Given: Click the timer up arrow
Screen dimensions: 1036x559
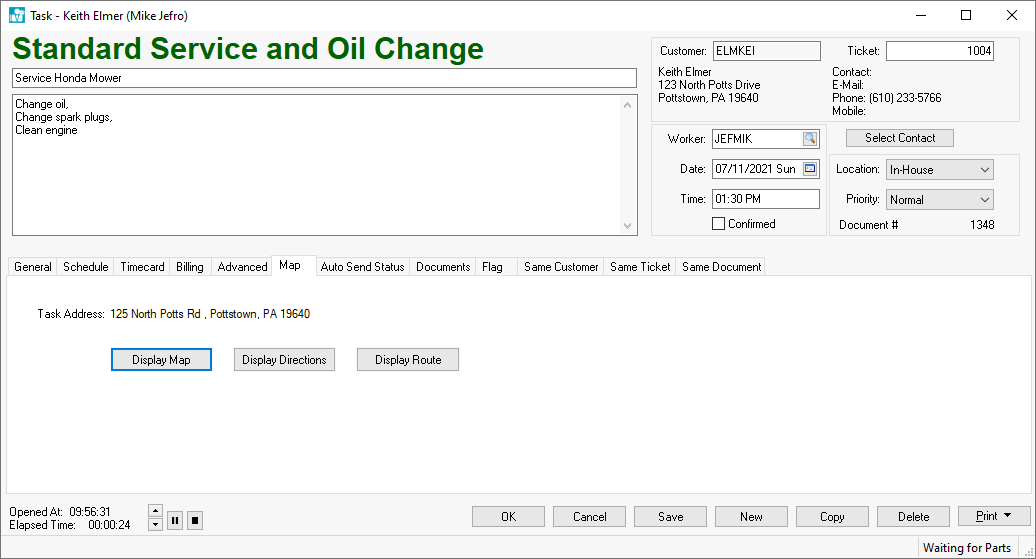Looking at the screenshot, I should tap(155, 511).
